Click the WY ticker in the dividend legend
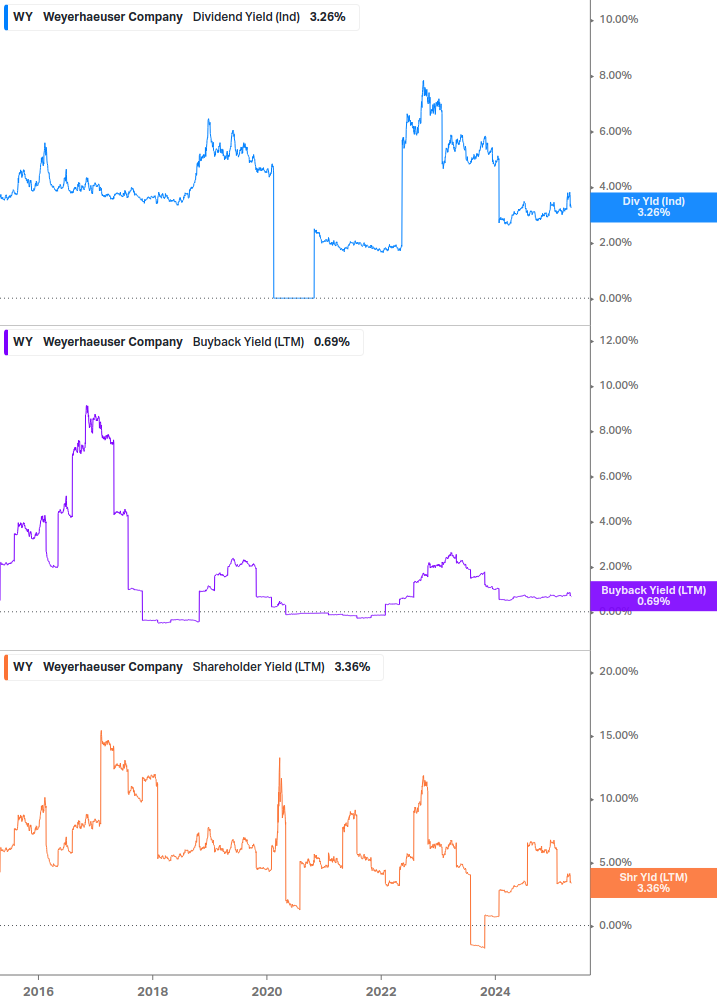 point(22,17)
